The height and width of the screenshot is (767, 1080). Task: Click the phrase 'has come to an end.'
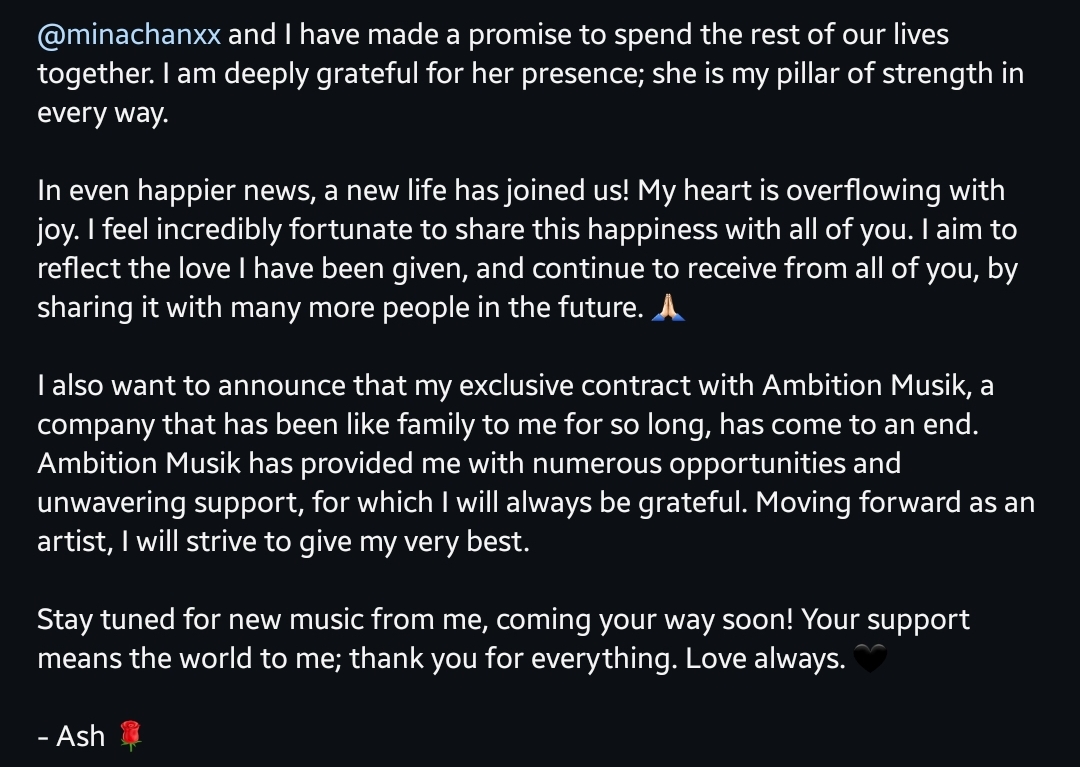pos(849,424)
